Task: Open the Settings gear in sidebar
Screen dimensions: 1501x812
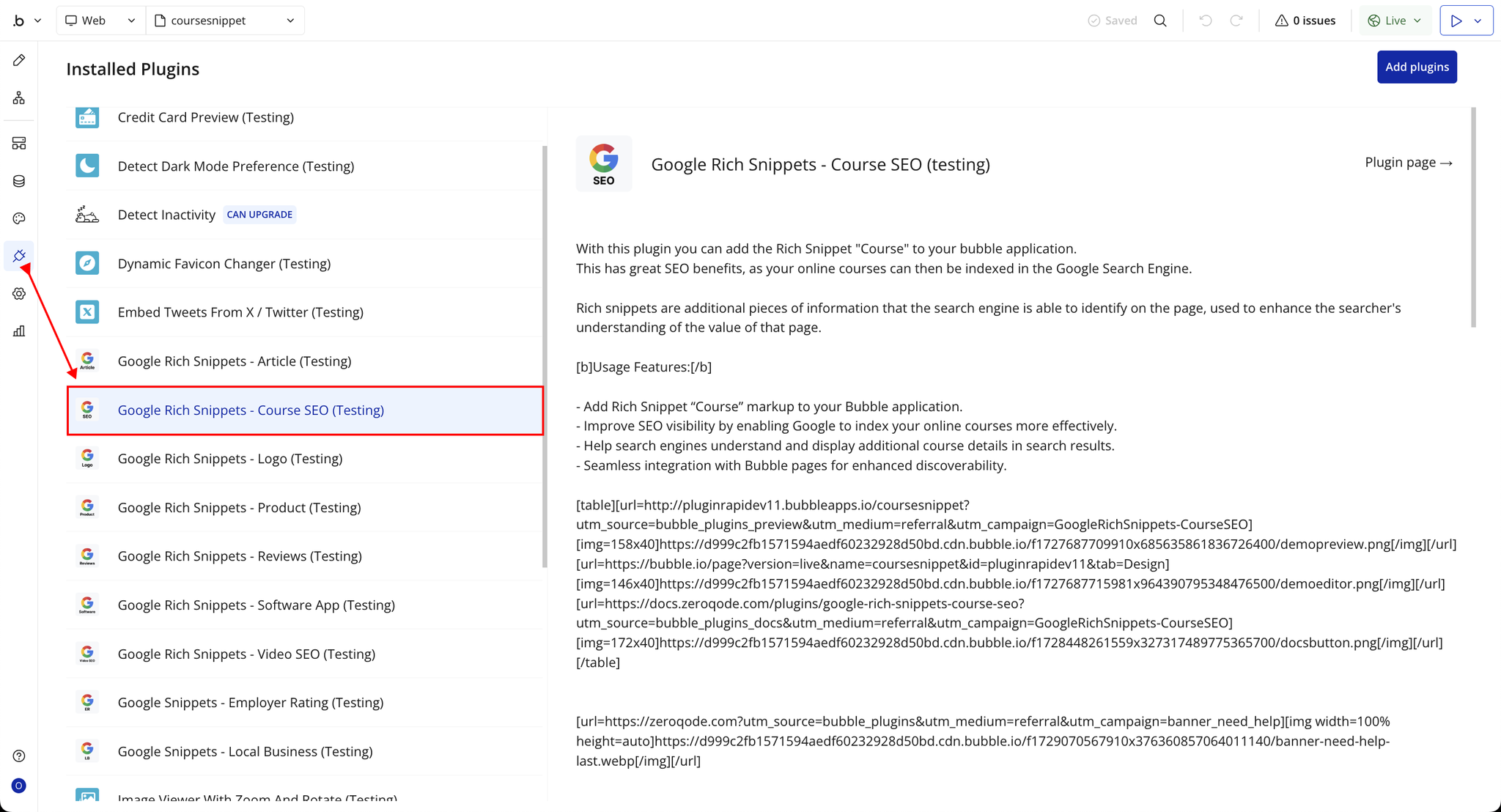Action: click(x=19, y=293)
